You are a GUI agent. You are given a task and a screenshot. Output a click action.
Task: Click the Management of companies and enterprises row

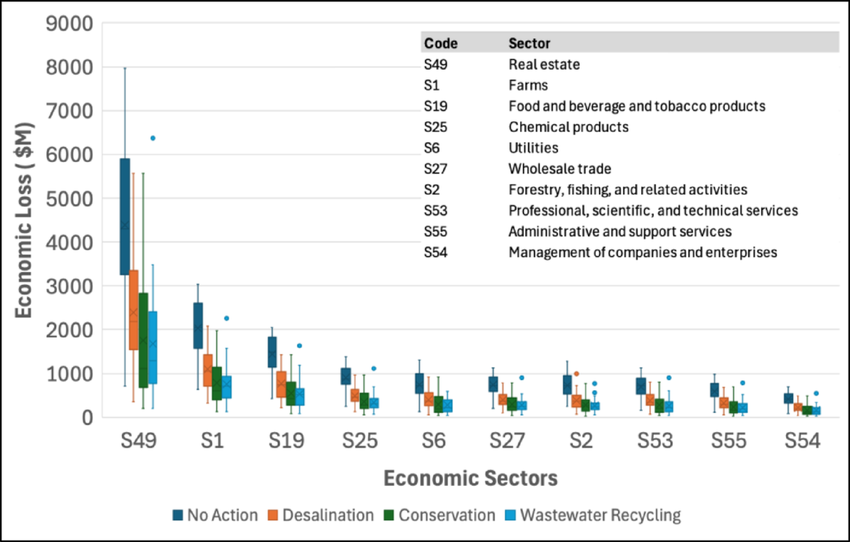642,252
